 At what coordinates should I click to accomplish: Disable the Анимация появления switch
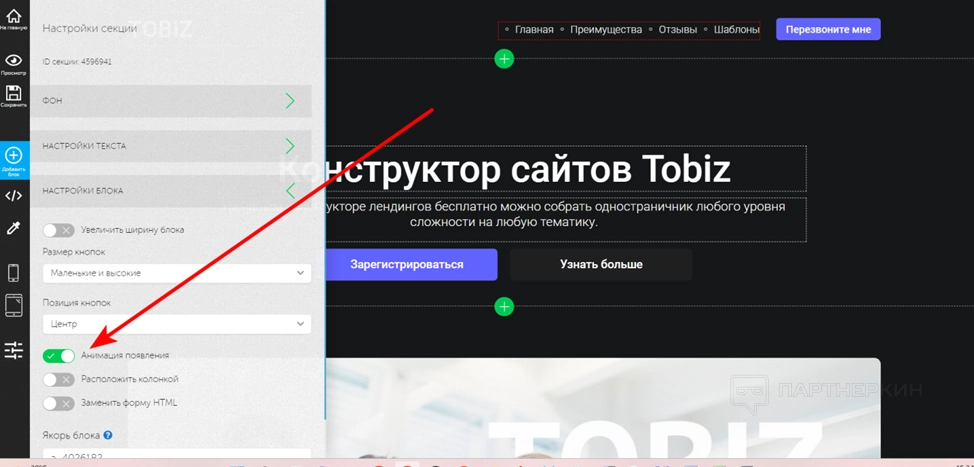pyautogui.click(x=59, y=356)
